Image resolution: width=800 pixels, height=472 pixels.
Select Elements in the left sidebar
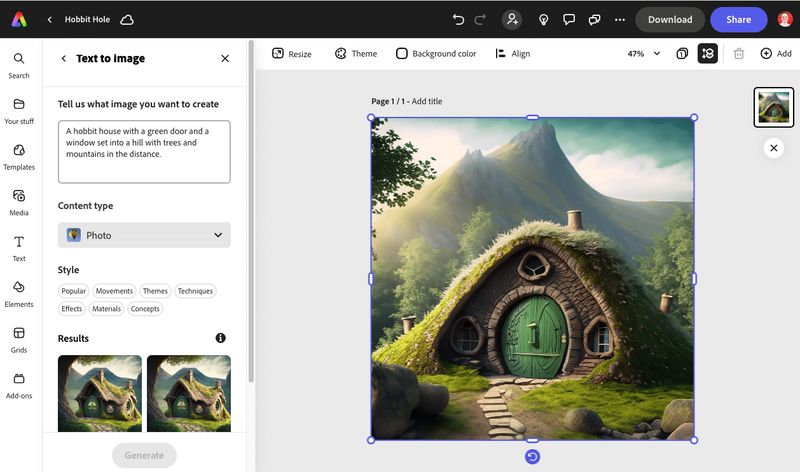click(19, 294)
